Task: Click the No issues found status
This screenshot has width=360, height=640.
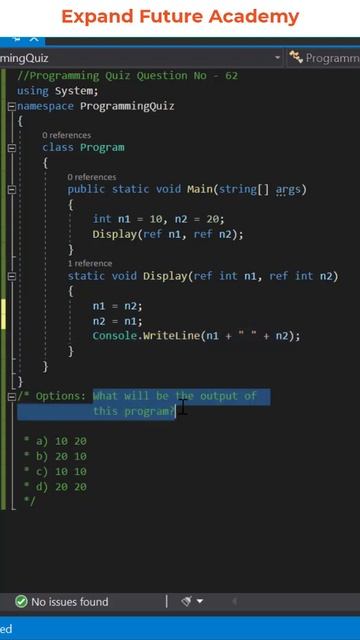Action: [x=70, y=602]
